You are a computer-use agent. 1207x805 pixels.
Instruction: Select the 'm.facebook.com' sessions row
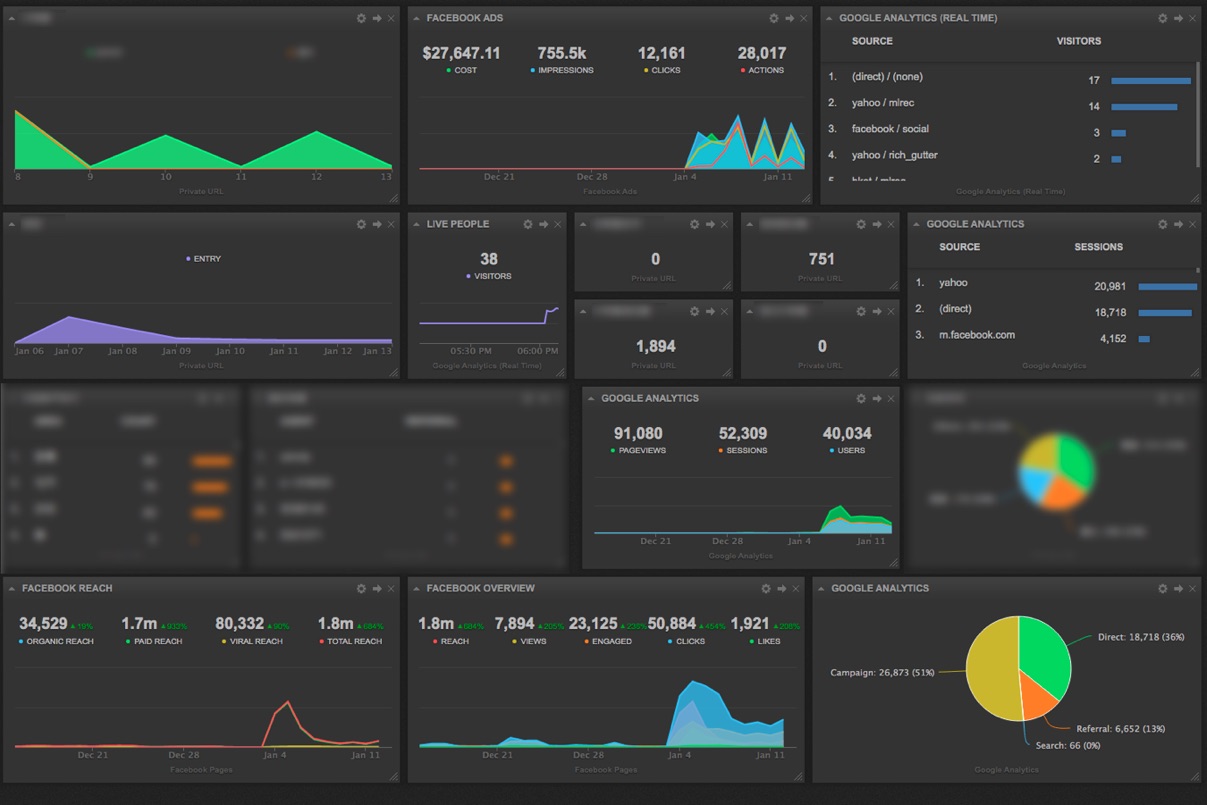(1055, 336)
